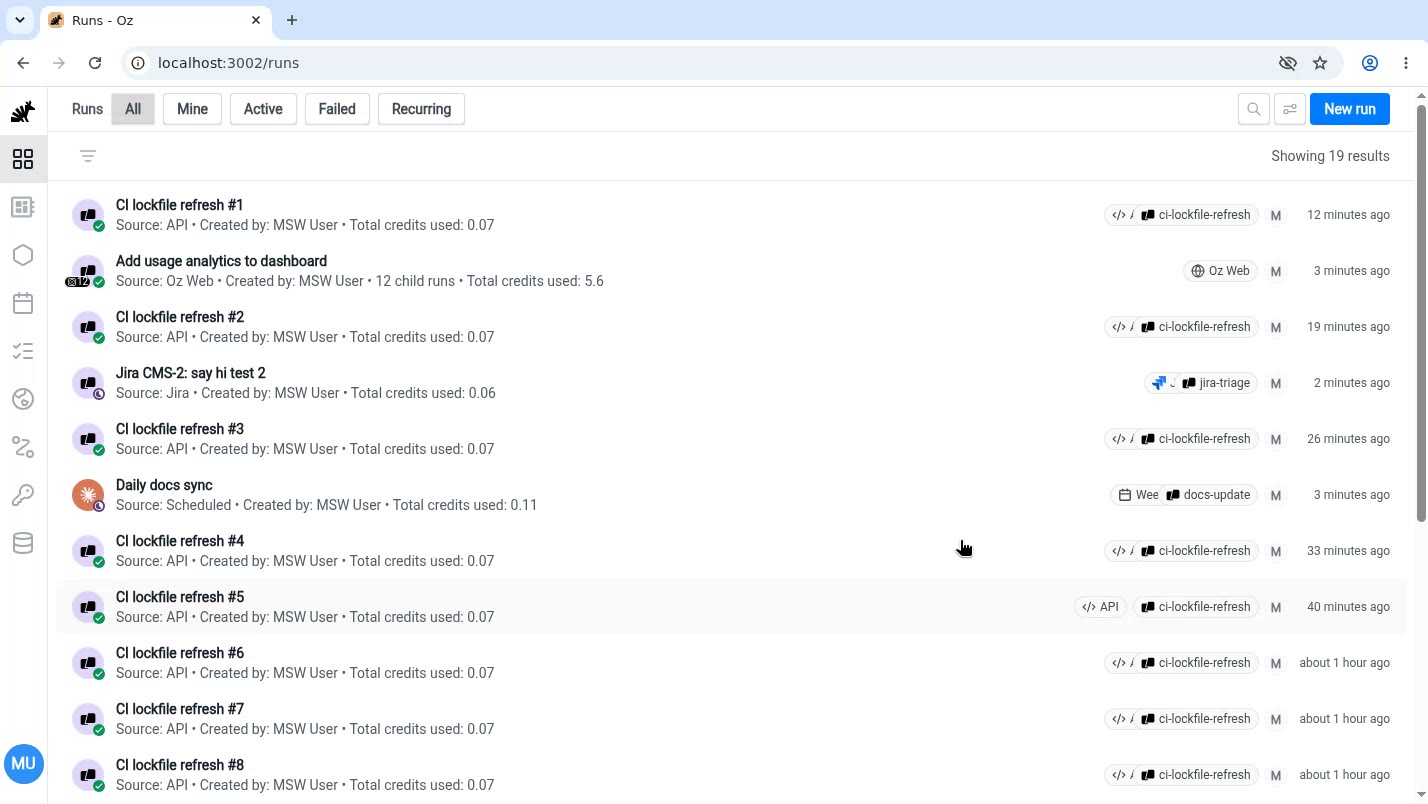Click the child runs avatar of Add usage analytics
This screenshot has height=804, width=1428.
coord(86,271)
